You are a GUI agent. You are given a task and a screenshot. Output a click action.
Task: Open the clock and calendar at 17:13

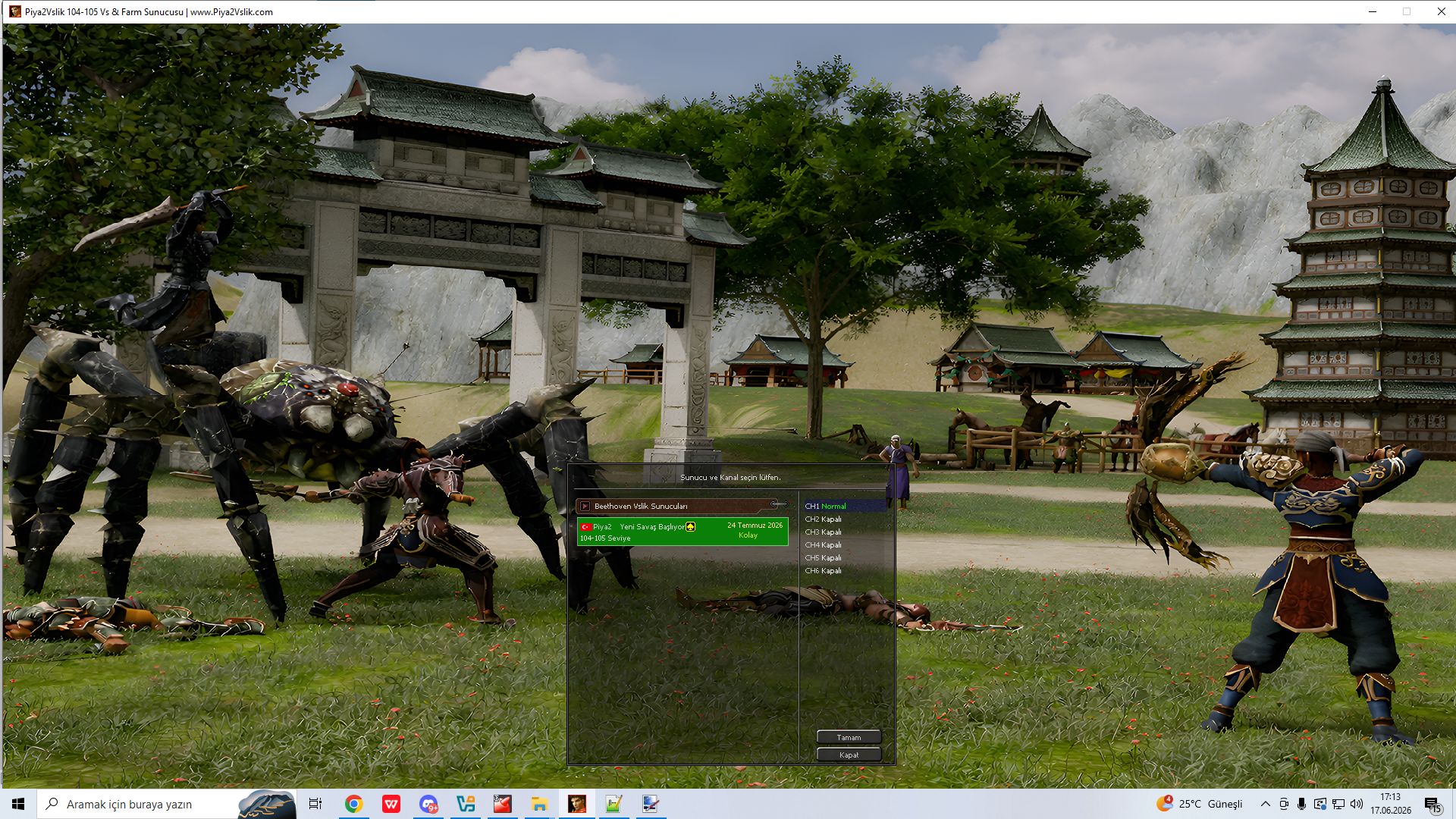[1391, 804]
